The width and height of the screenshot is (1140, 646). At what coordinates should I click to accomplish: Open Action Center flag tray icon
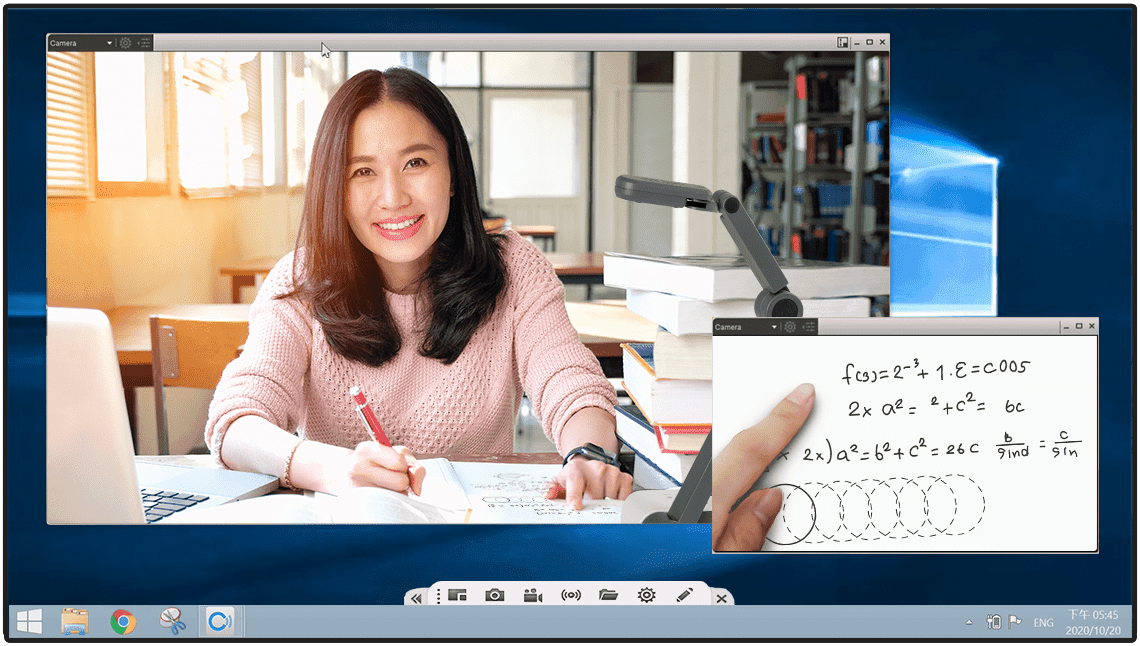point(1015,622)
